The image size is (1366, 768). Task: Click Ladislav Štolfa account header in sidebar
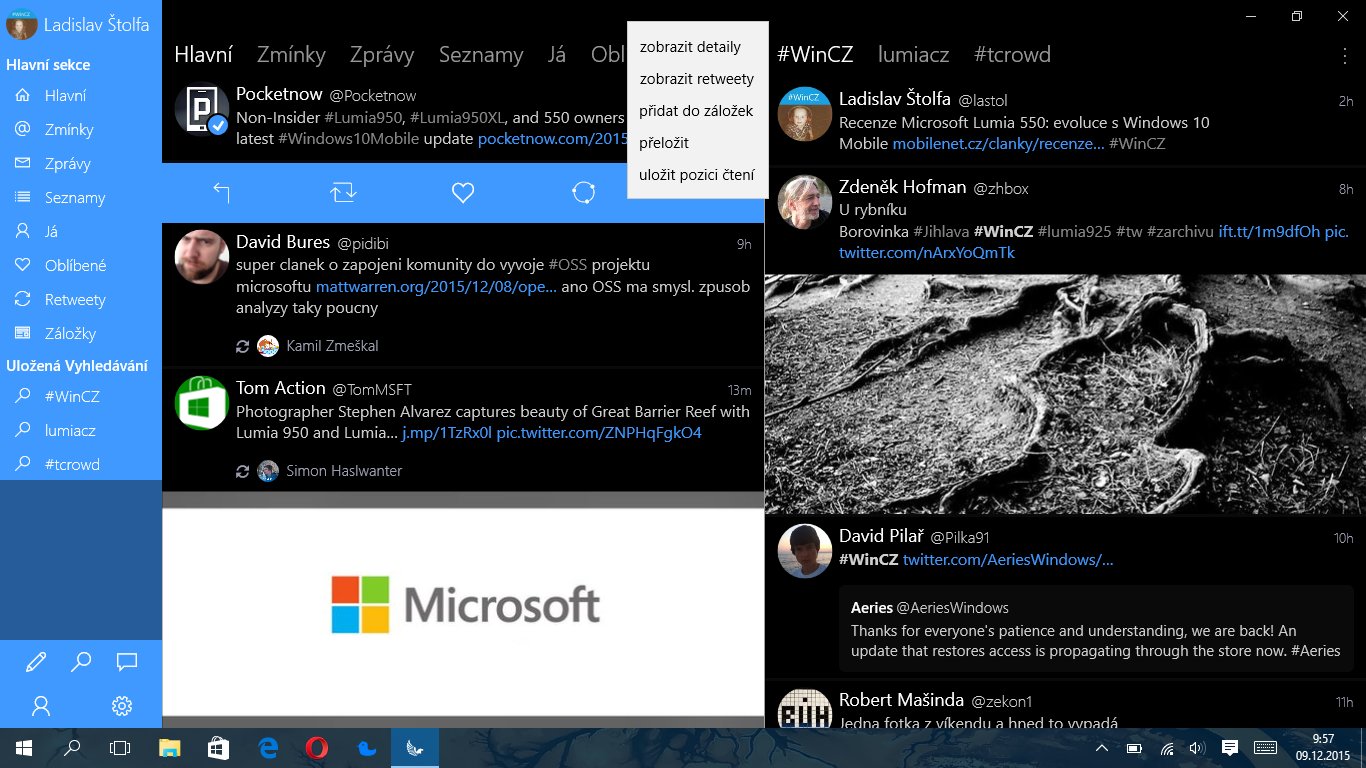click(x=80, y=24)
